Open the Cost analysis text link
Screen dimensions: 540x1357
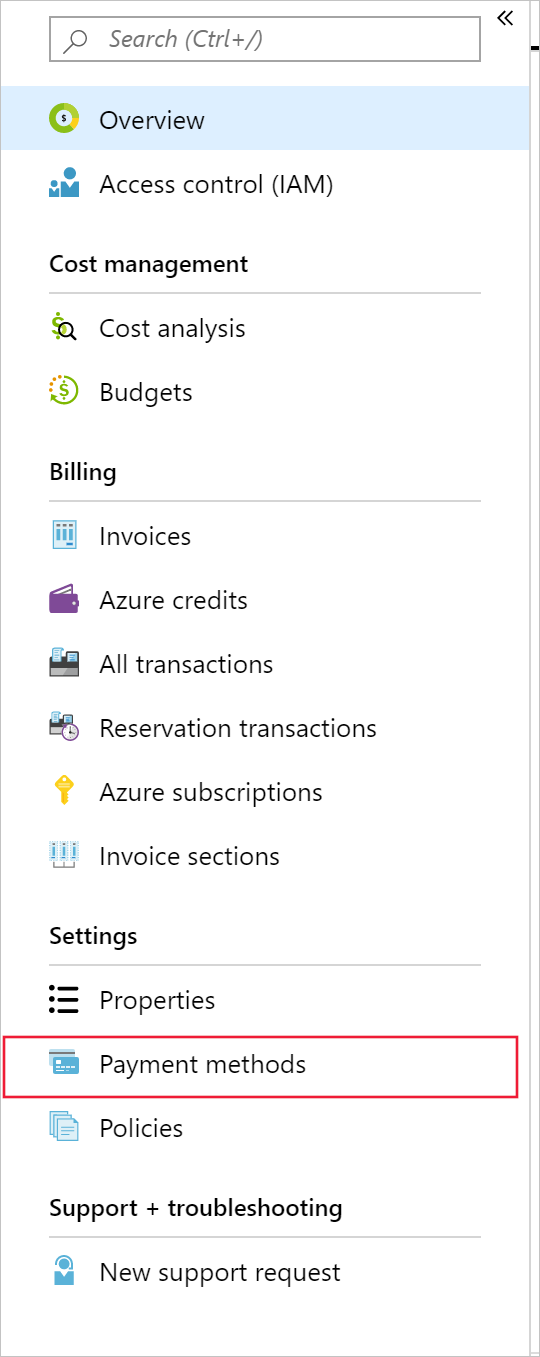(172, 328)
